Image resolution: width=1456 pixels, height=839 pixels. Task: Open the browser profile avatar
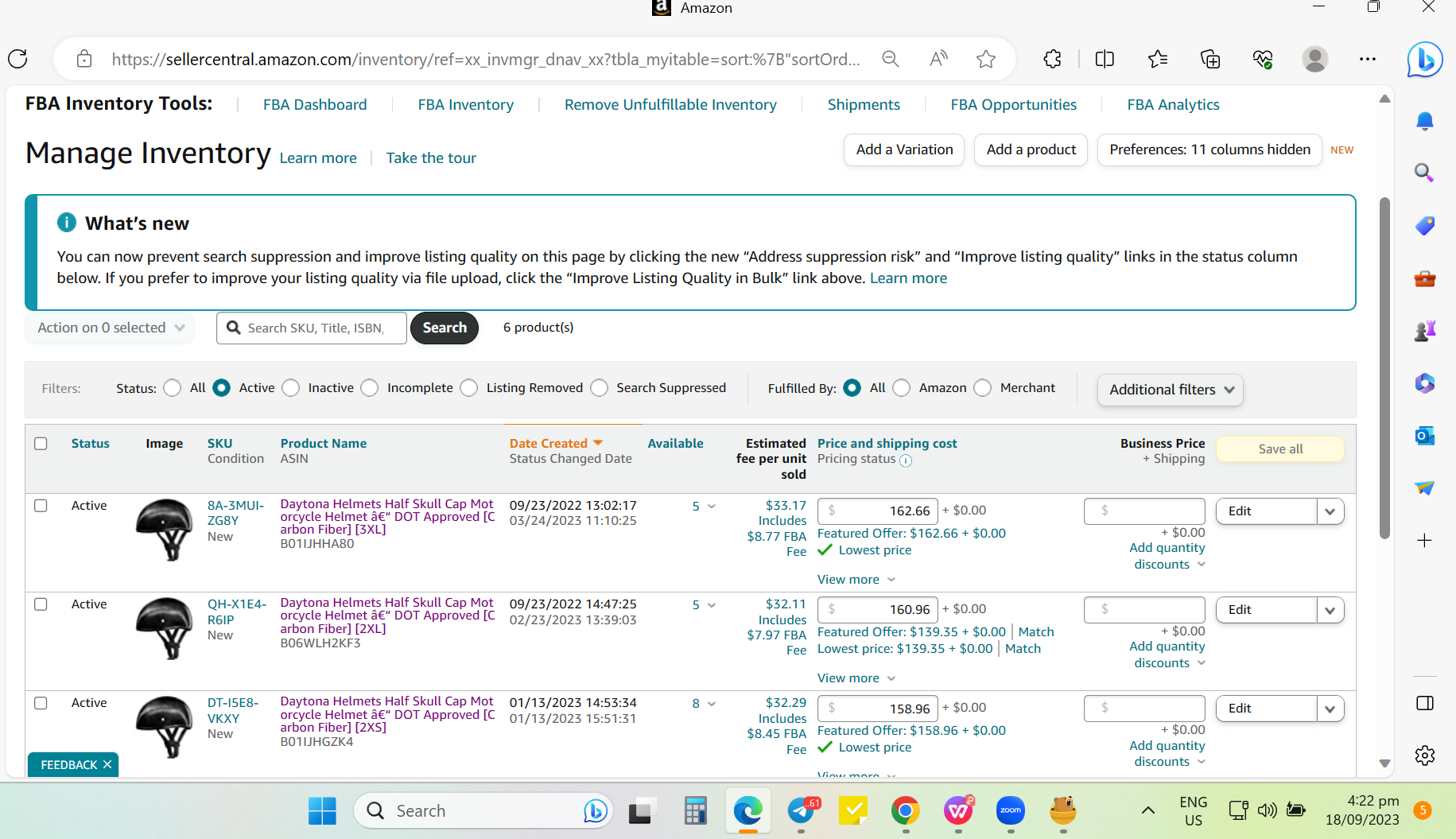click(1315, 59)
